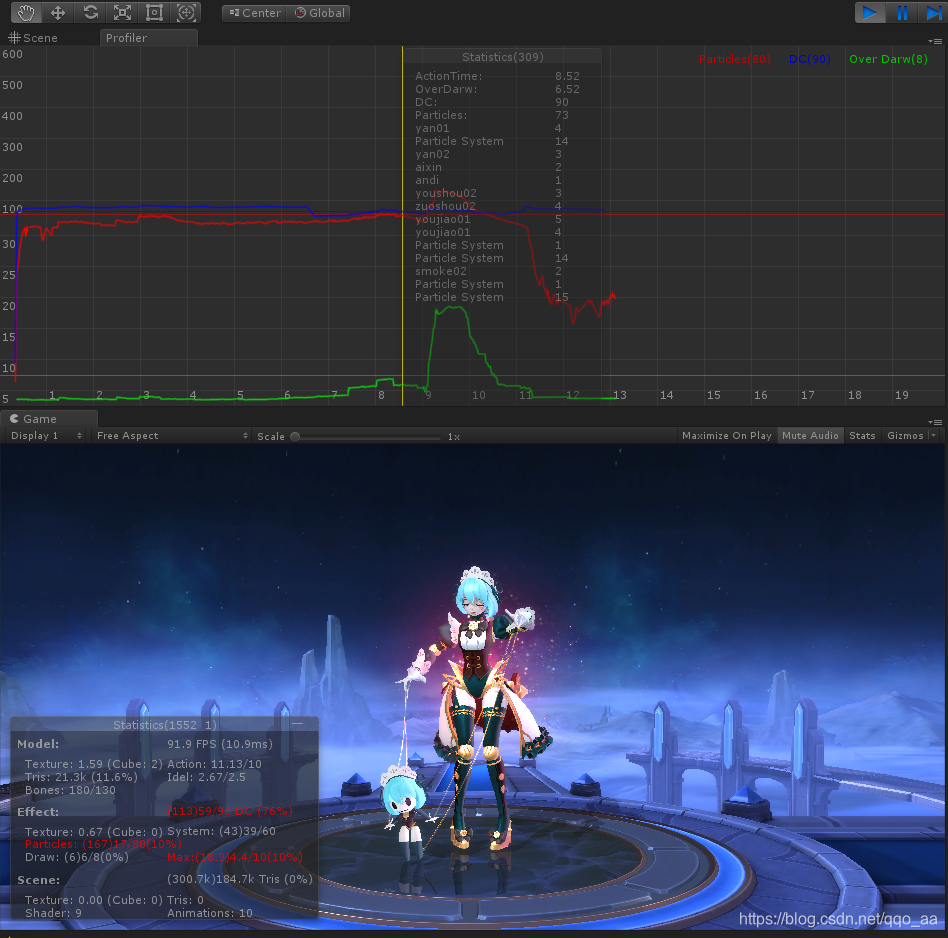Select the Scale tool

pyautogui.click(x=123, y=13)
